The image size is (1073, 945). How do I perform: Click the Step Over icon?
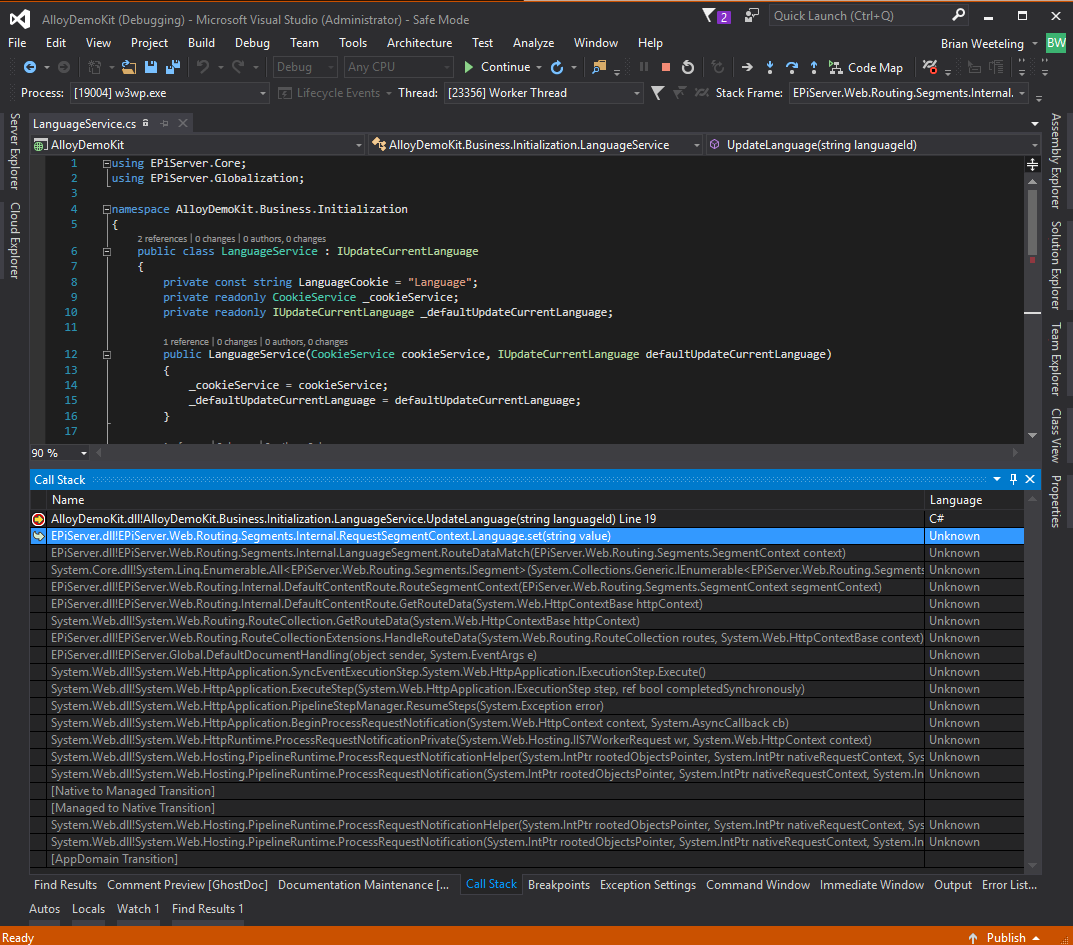pos(792,67)
